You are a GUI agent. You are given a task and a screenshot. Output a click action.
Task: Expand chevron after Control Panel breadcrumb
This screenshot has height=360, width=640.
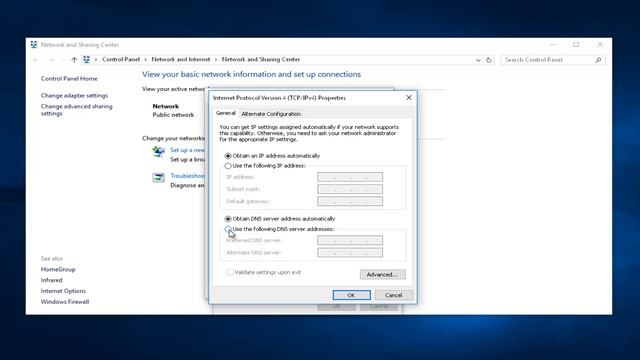point(145,60)
